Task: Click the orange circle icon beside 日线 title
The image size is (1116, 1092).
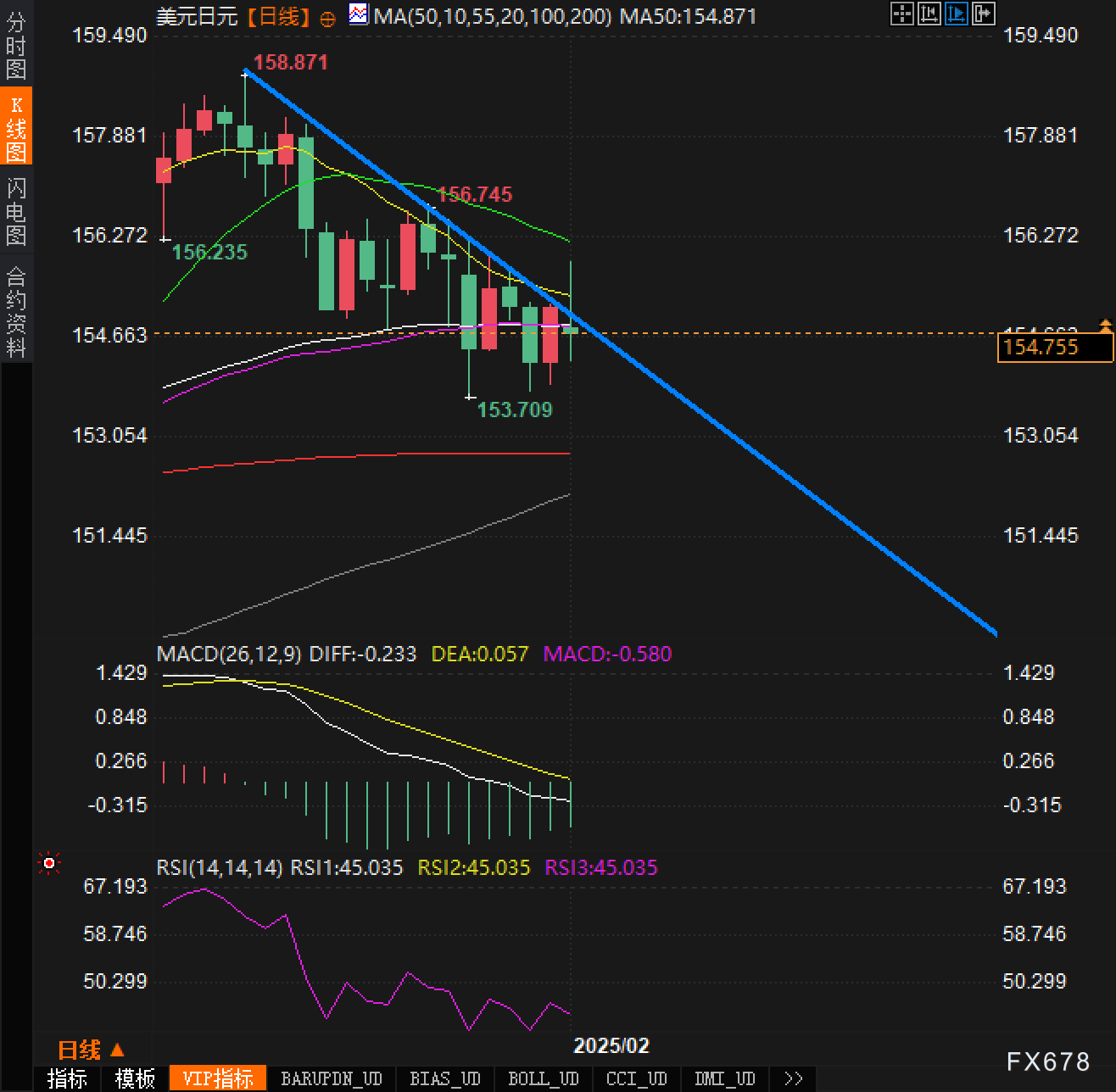Action: click(328, 17)
